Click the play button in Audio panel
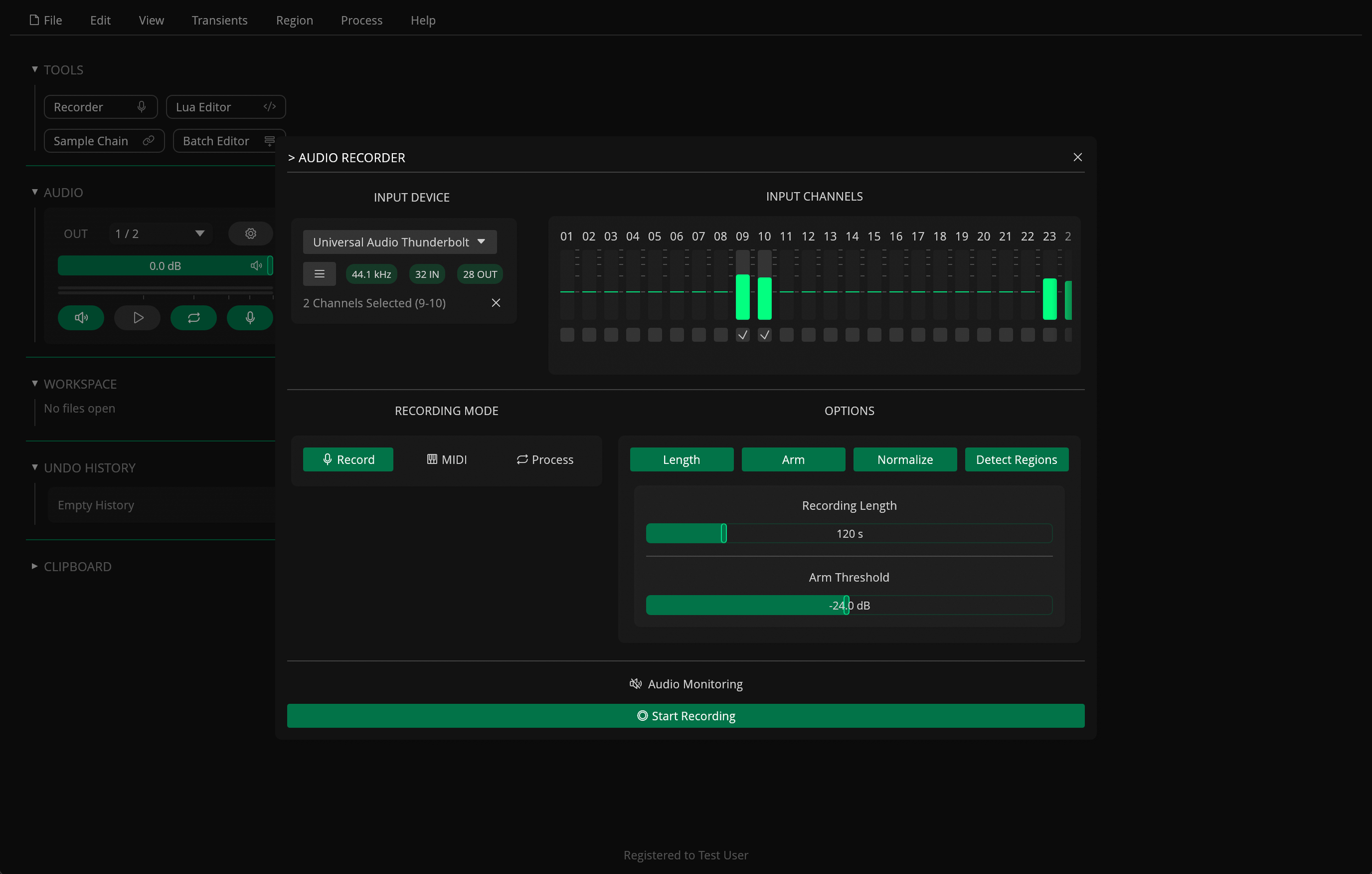Viewport: 1372px width, 874px height. (137, 317)
